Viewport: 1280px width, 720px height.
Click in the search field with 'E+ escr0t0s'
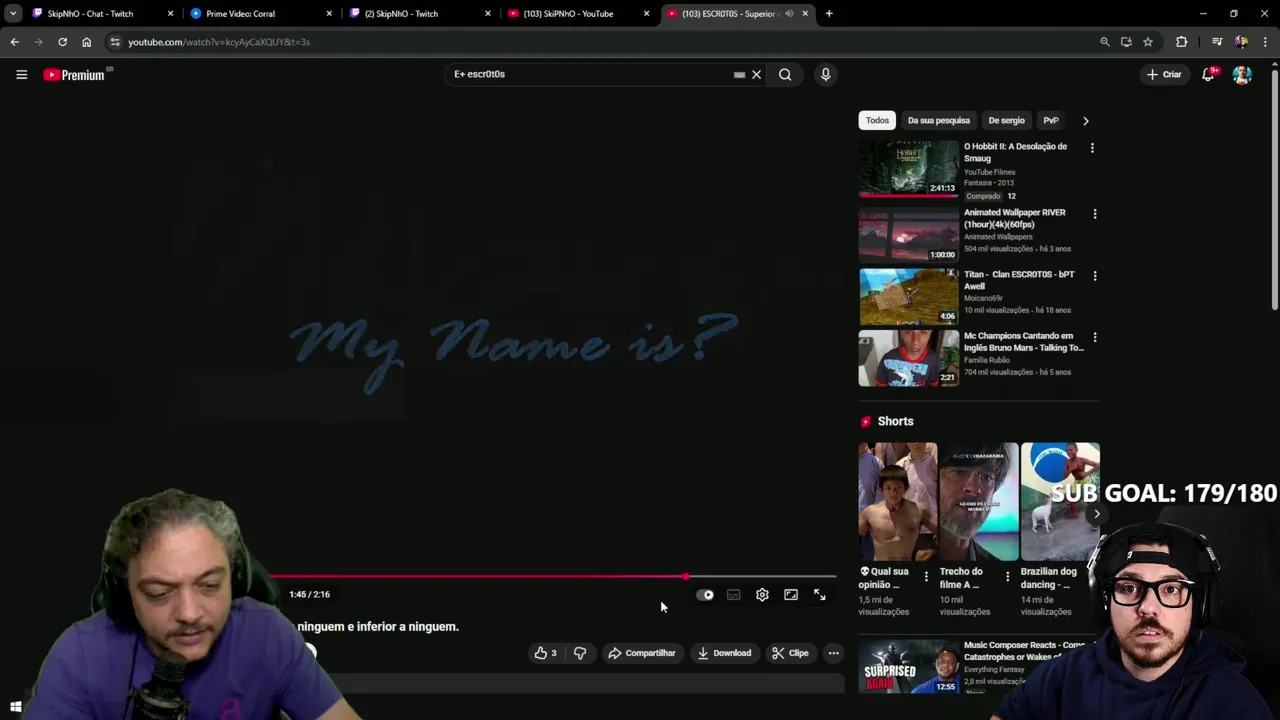(590, 74)
